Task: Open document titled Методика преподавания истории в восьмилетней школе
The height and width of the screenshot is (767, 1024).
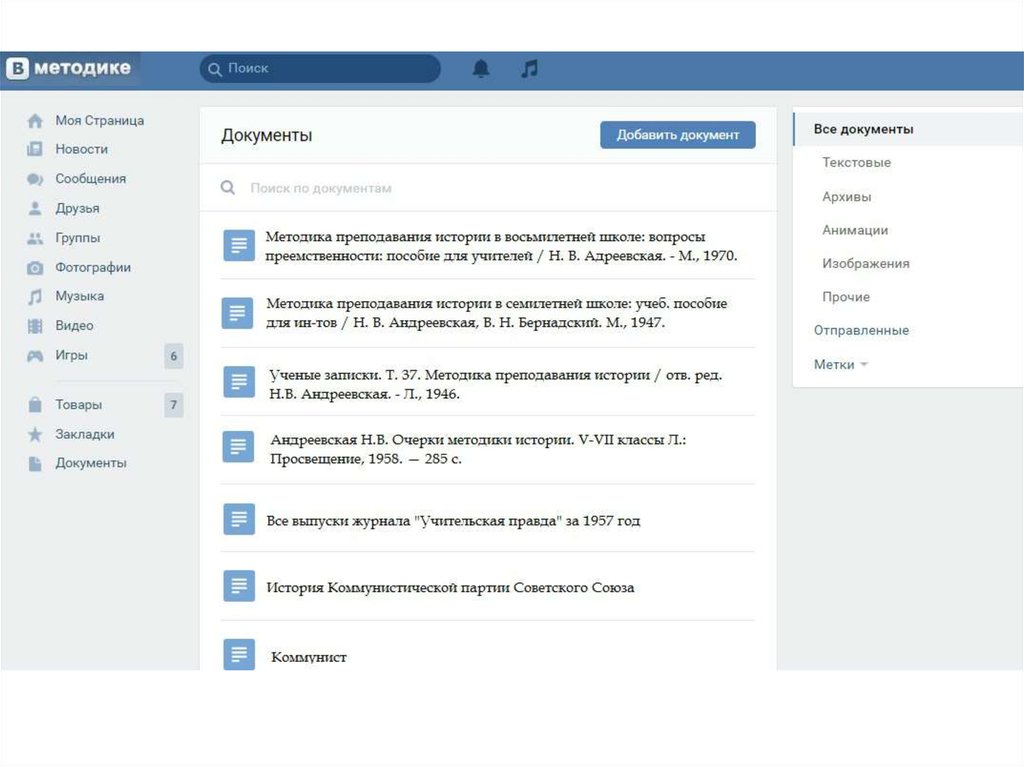Action: pos(501,246)
